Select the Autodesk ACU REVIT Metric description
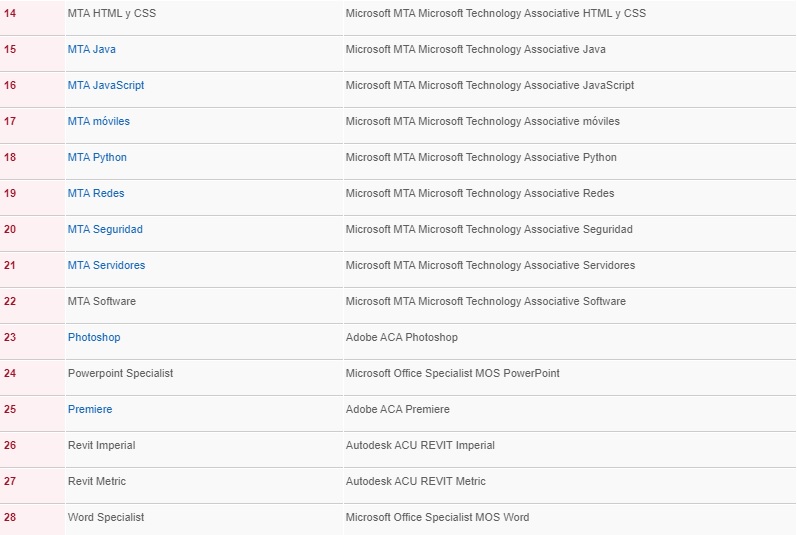Viewport: 797px width, 535px height. 415,481
